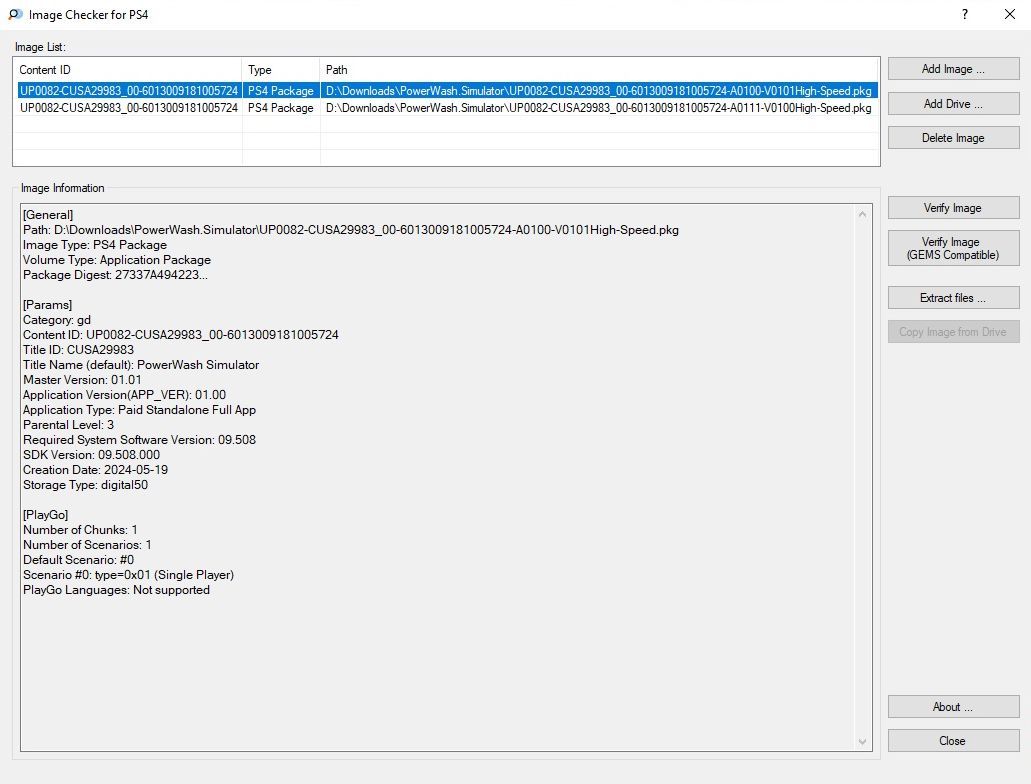Click Content ID cell in second row
The image size is (1031, 784).
click(129, 108)
